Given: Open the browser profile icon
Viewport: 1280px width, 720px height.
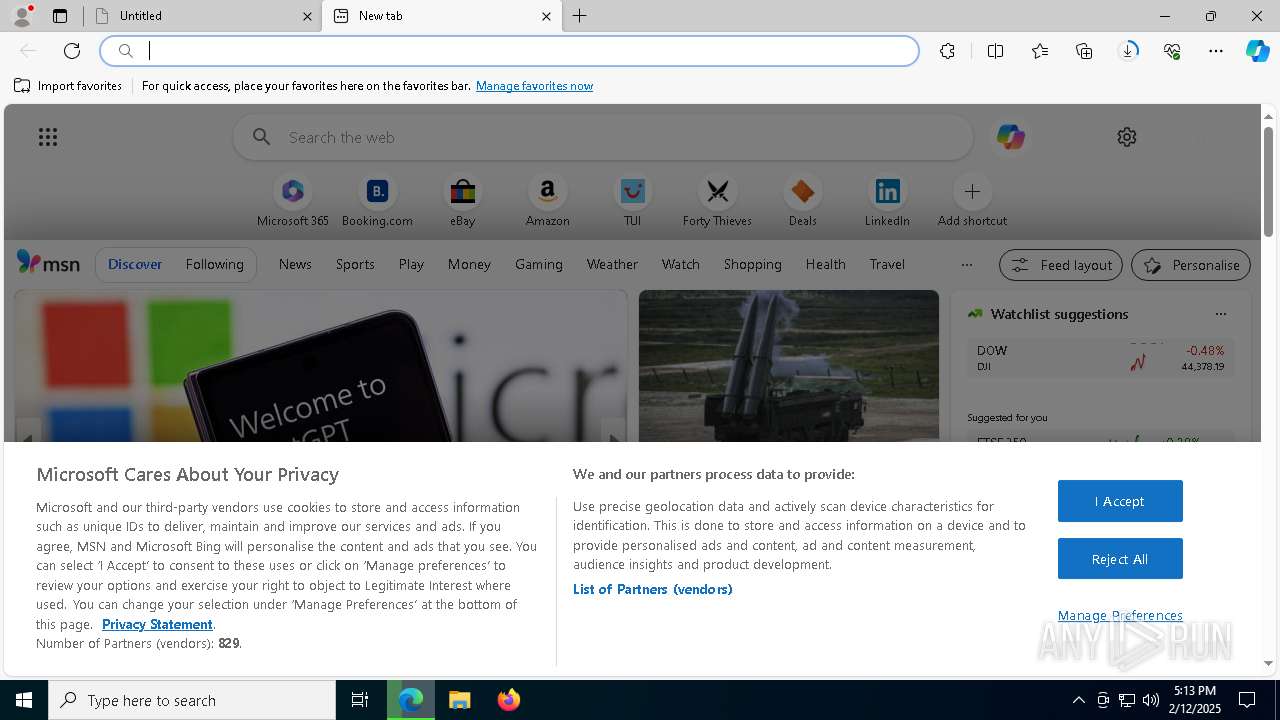Looking at the screenshot, I should tap(21, 16).
